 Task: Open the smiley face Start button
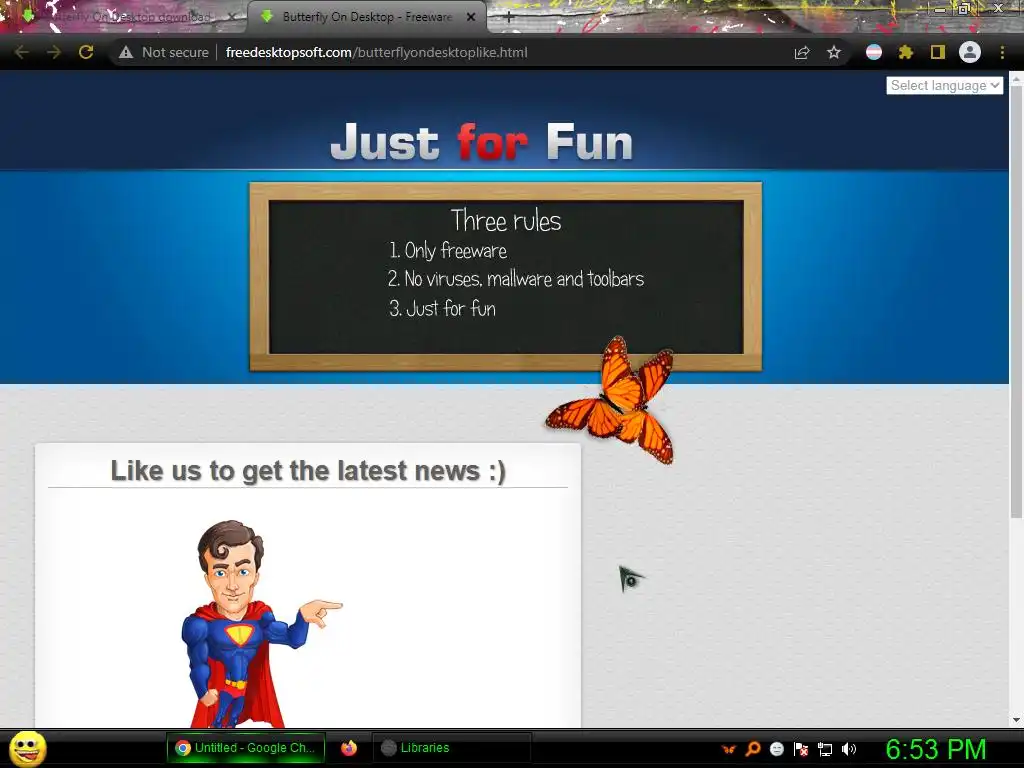click(x=28, y=748)
